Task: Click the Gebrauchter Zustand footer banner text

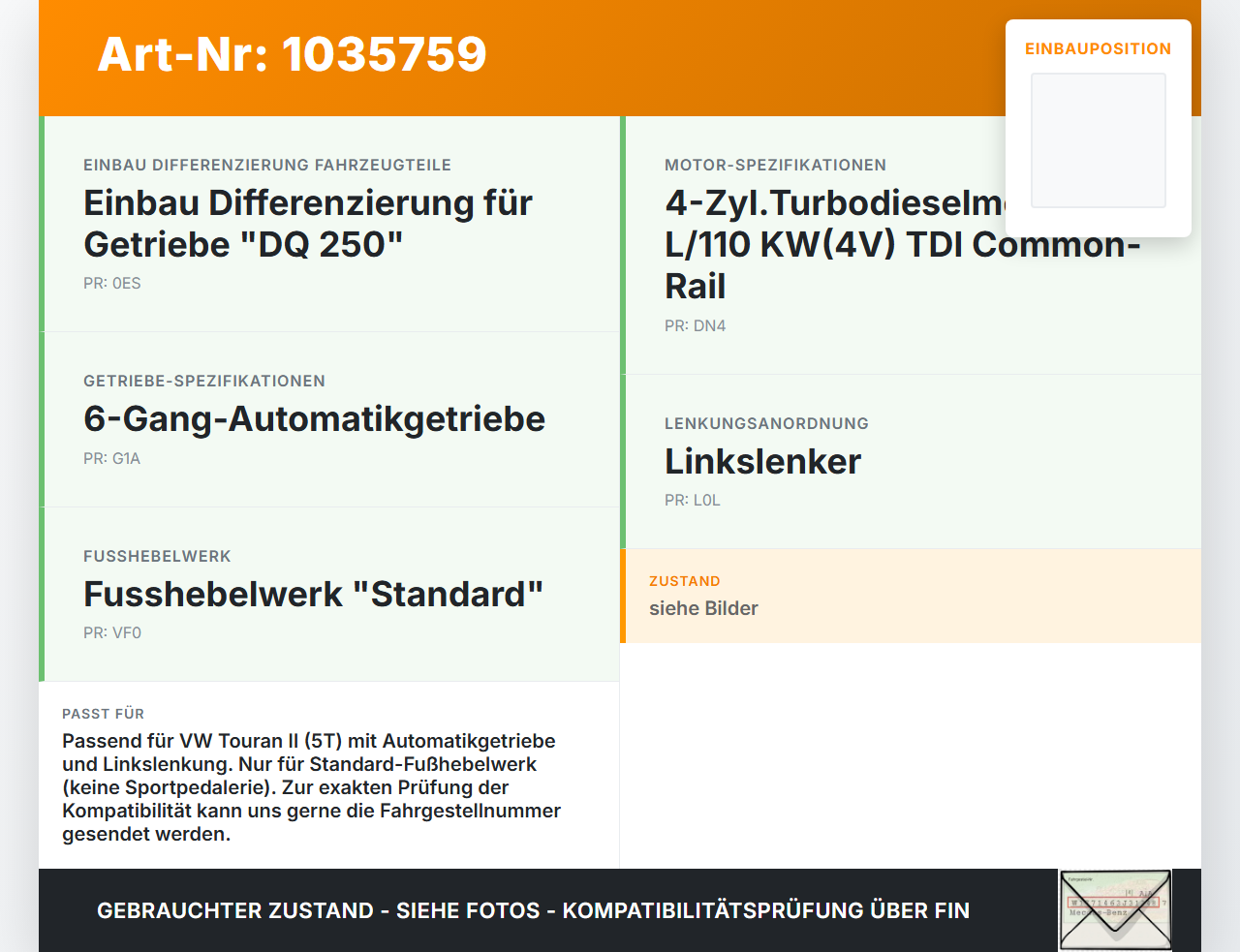Action: pyautogui.click(x=533, y=911)
